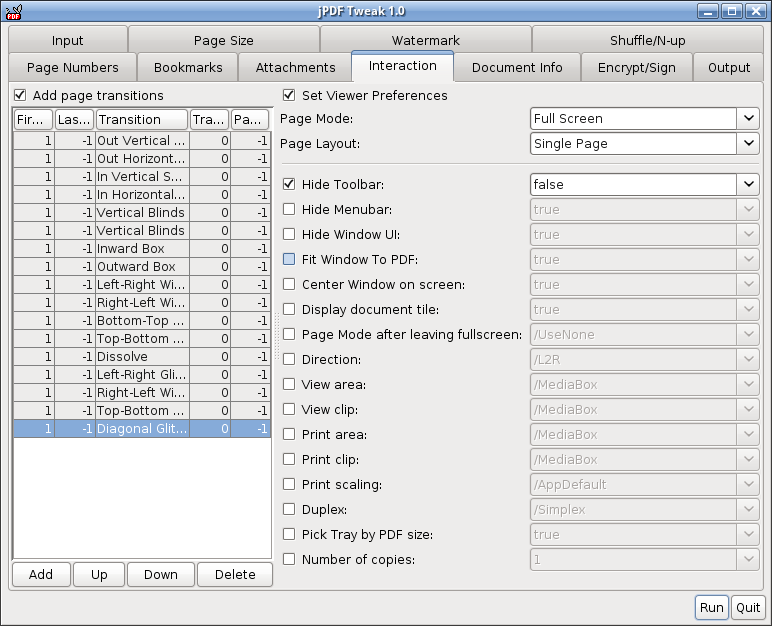Viewport: 772px width, 626px height.
Task: Click the Fir... column header
Action: point(33,119)
